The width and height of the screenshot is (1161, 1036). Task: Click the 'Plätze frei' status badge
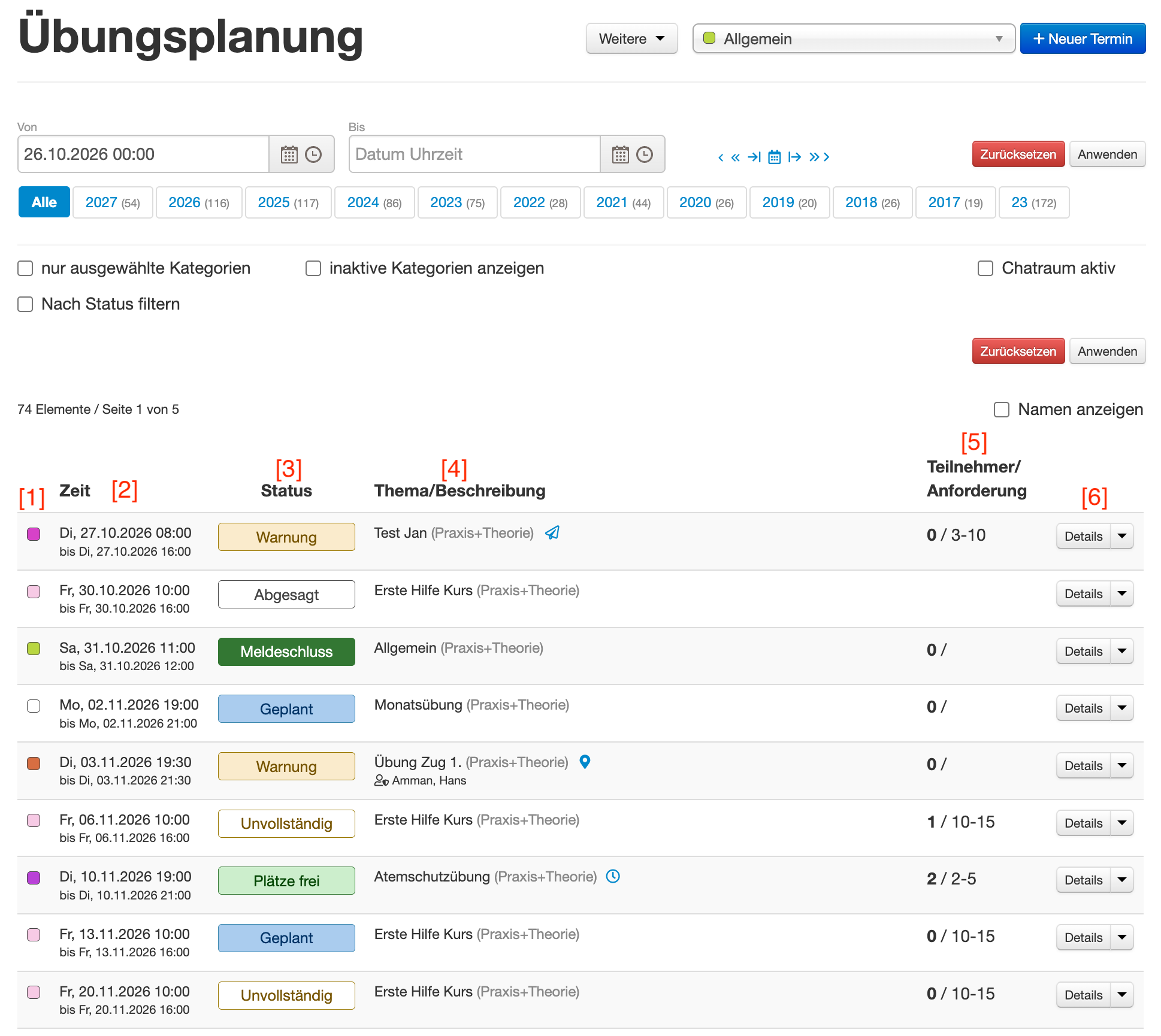(286, 881)
